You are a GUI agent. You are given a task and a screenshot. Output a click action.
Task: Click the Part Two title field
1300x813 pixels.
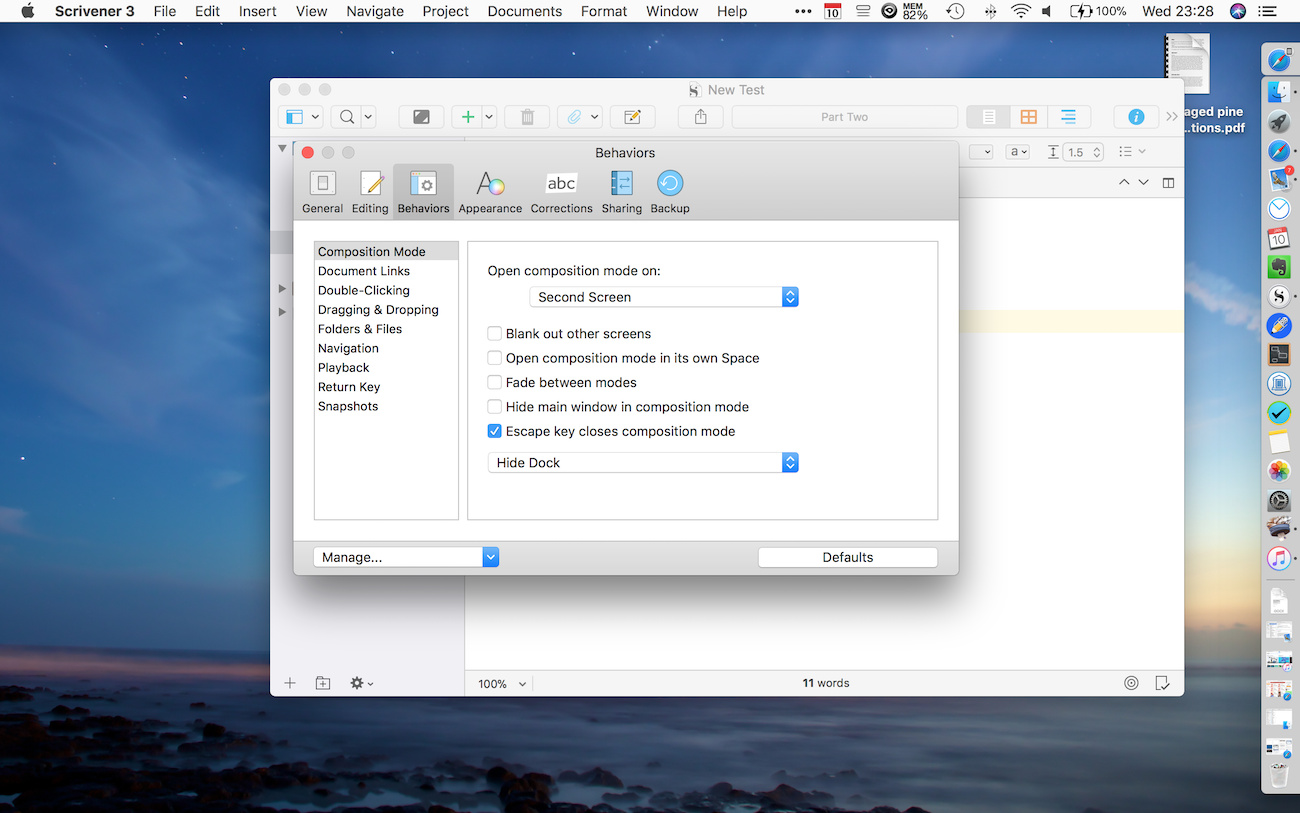click(x=844, y=117)
